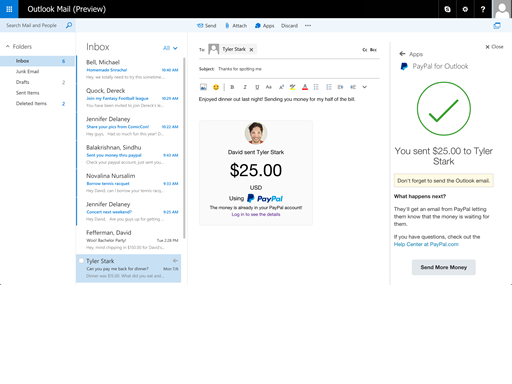
Task: Open the Junk Email folder
Action: pos(37,71)
